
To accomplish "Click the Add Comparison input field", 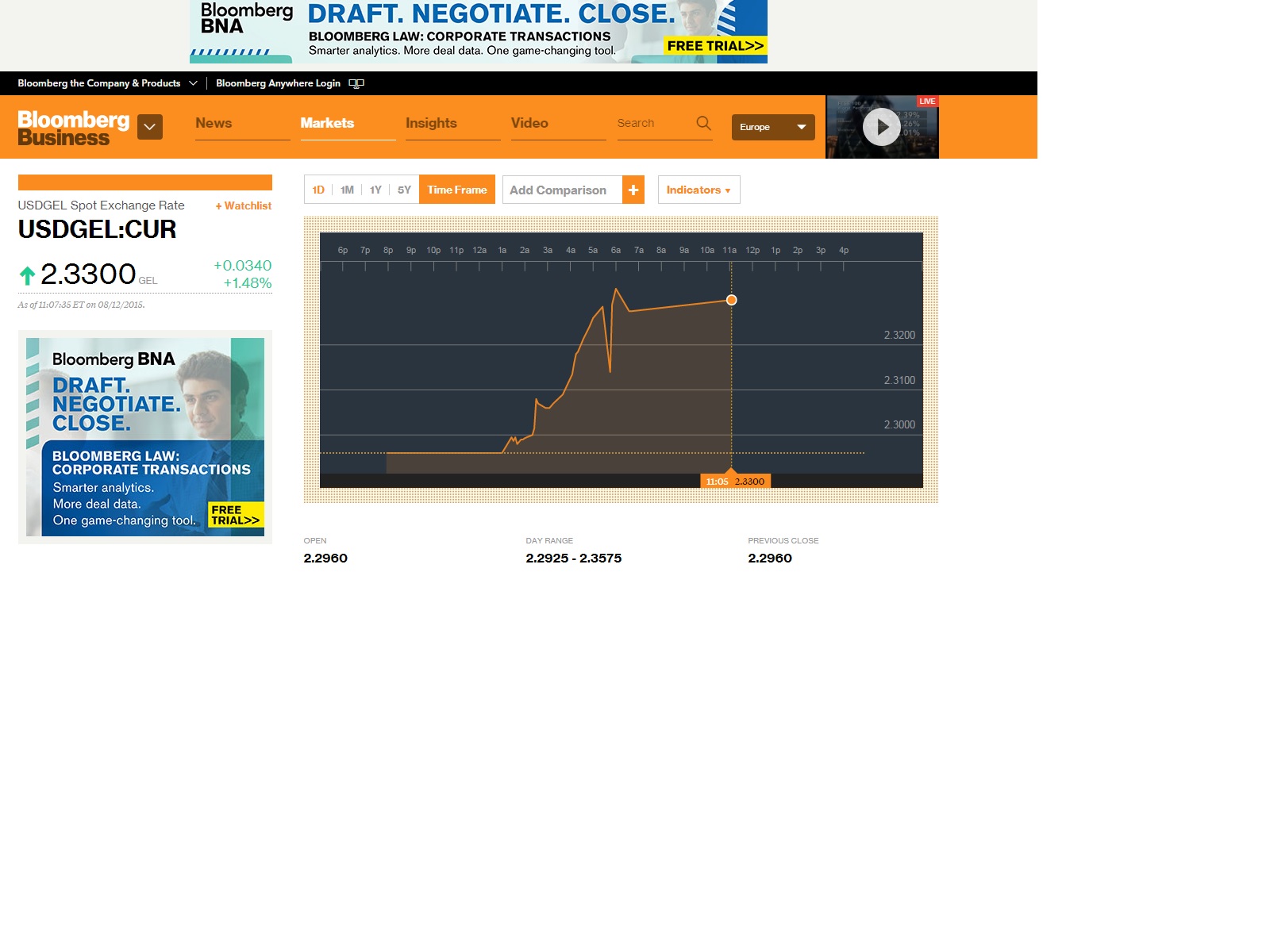I will (562, 190).
